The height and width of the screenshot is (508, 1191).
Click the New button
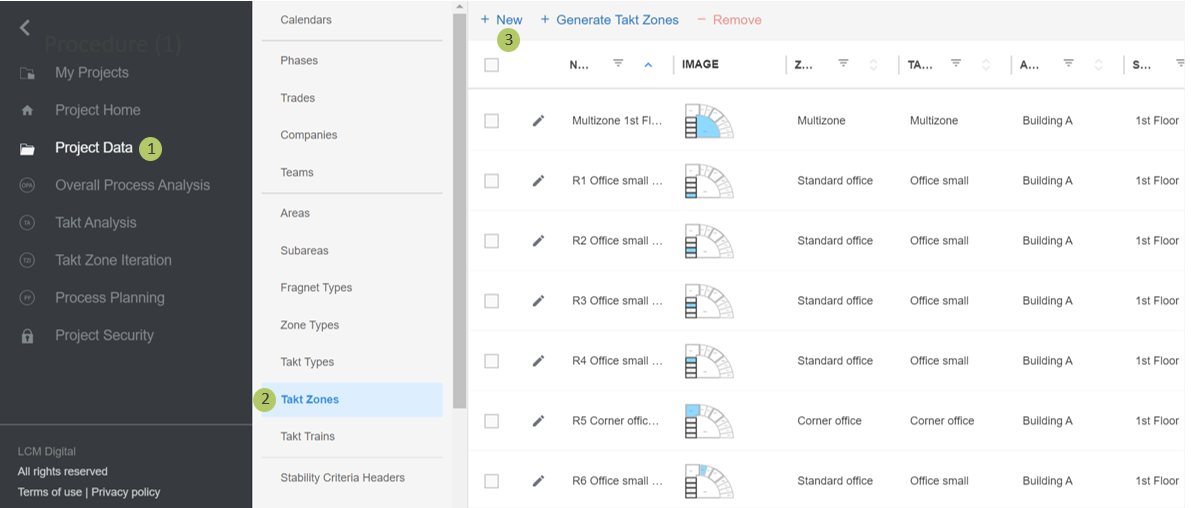coord(501,20)
